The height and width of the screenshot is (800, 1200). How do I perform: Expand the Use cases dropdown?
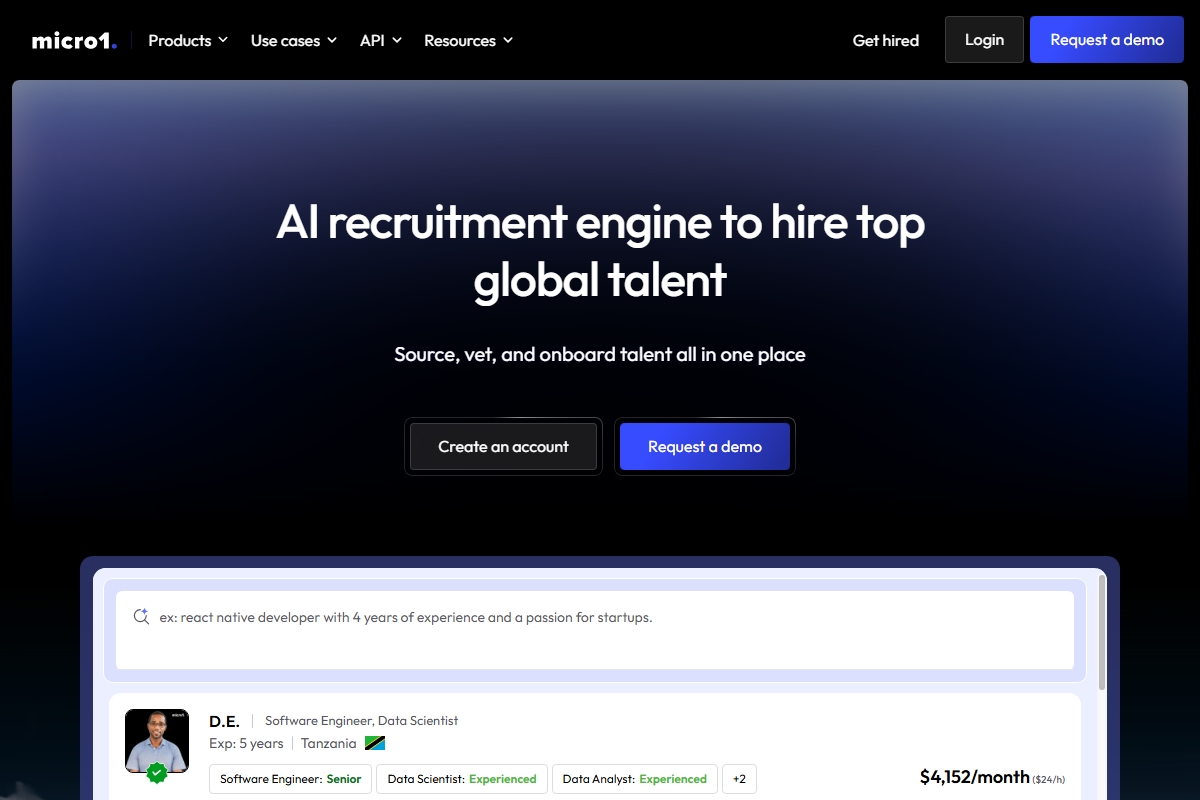click(294, 40)
